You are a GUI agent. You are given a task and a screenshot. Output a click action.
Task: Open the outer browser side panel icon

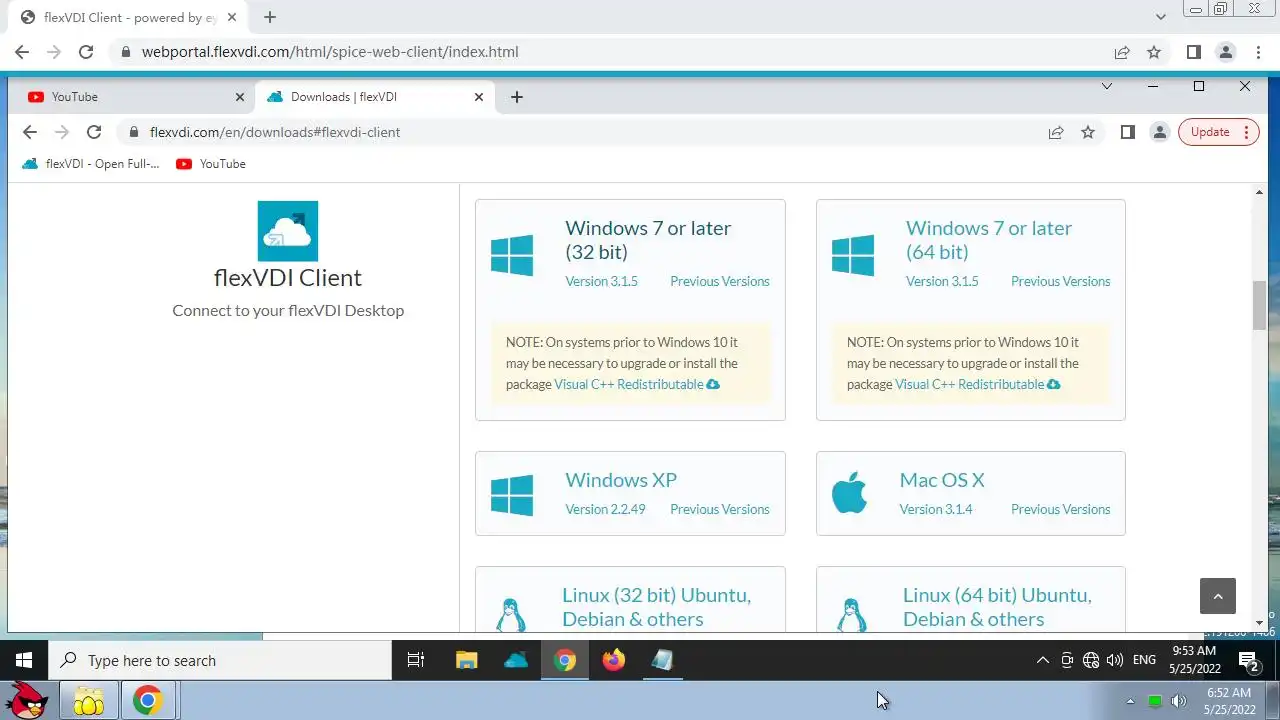point(1193,52)
